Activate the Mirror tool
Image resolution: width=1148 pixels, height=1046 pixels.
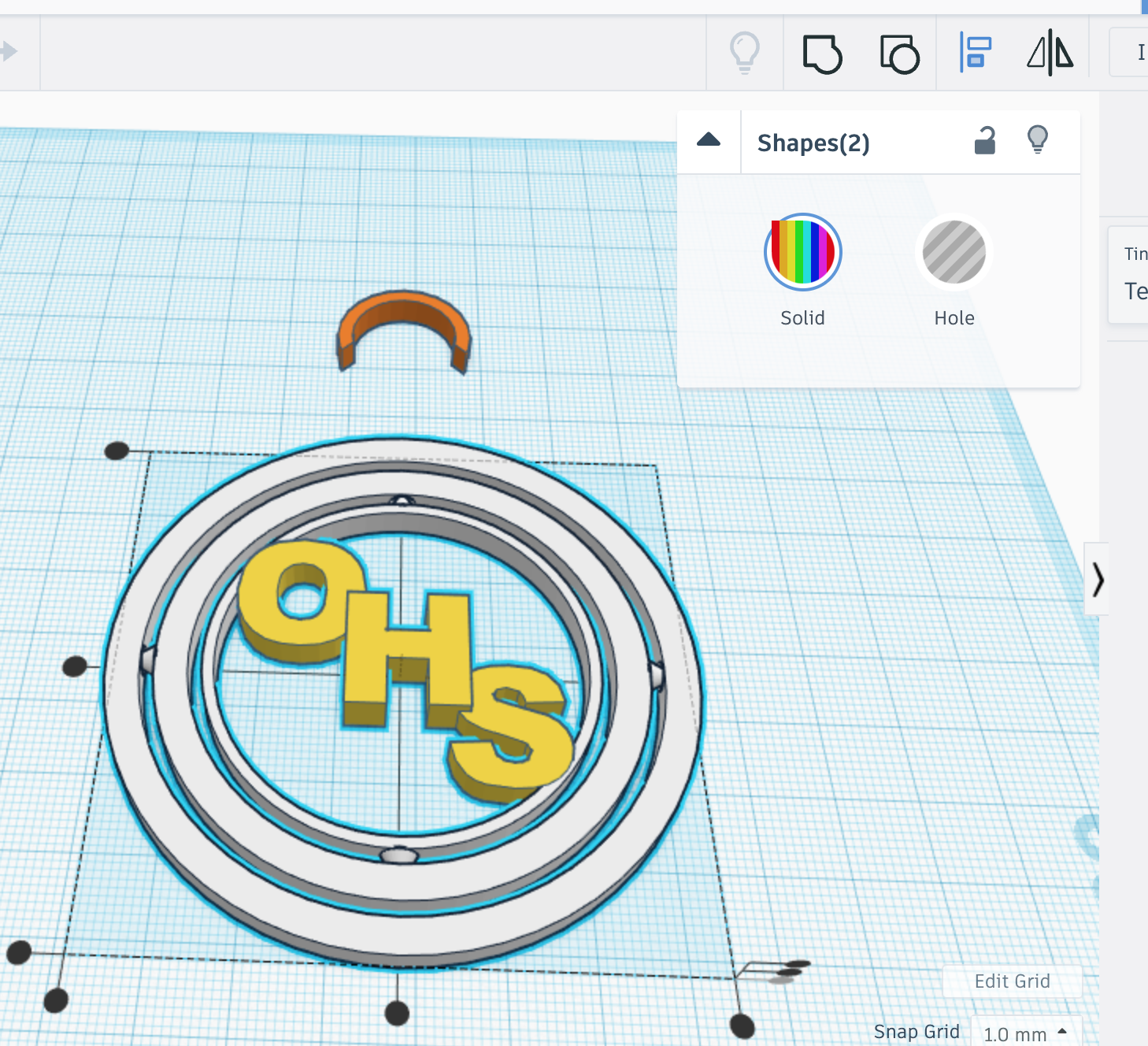pyautogui.click(x=1050, y=53)
